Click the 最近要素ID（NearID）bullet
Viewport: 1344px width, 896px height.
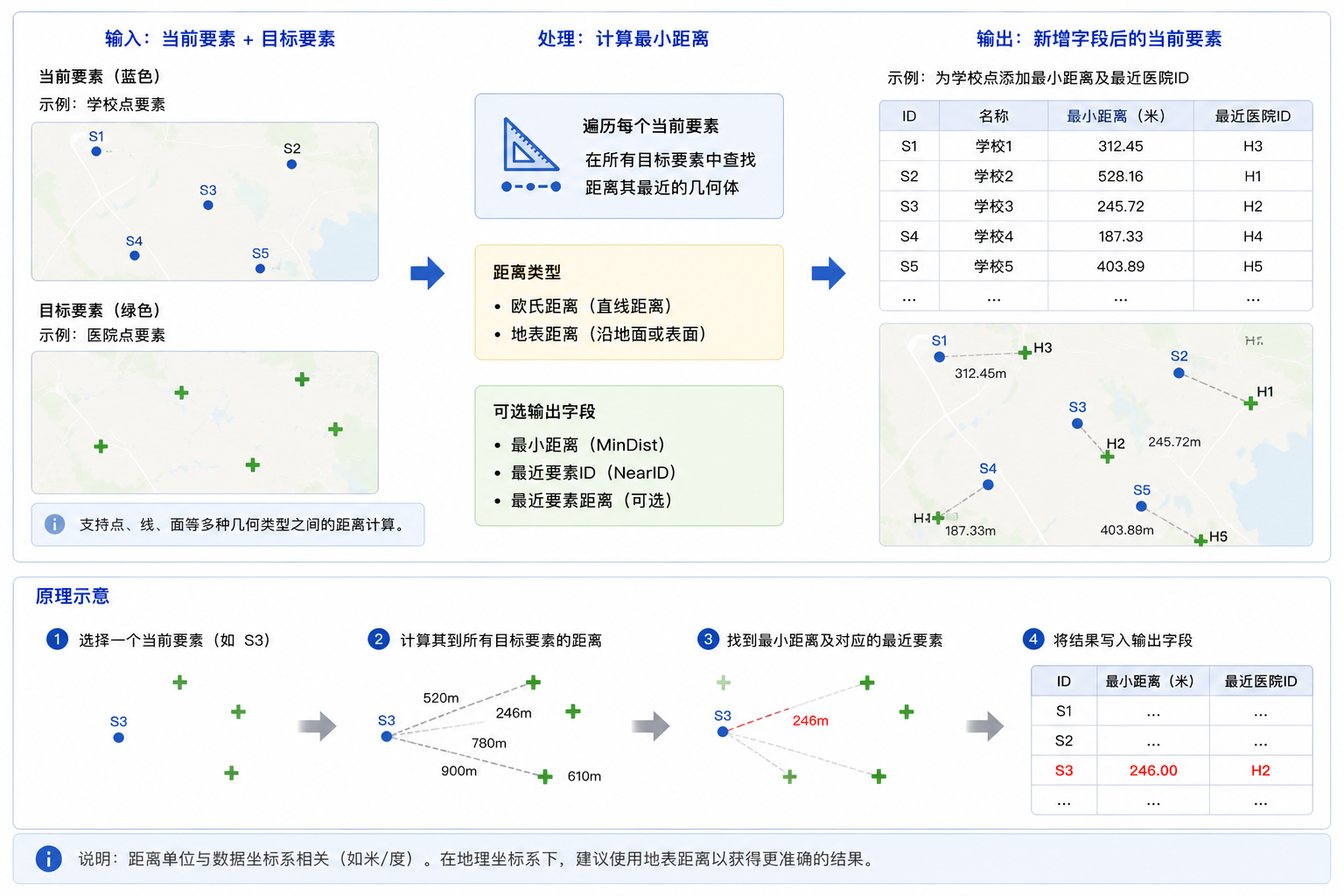(x=586, y=472)
